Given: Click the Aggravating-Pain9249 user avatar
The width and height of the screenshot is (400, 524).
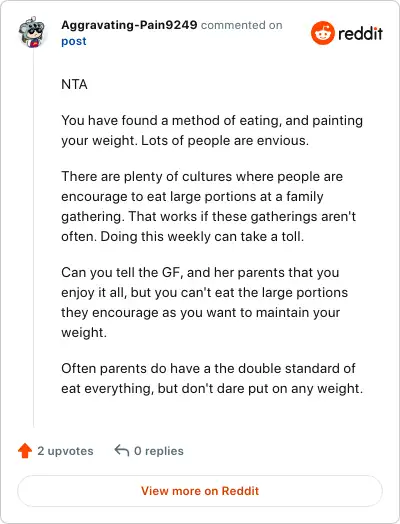Looking at the screenshot, I should [x=31, y=32].
